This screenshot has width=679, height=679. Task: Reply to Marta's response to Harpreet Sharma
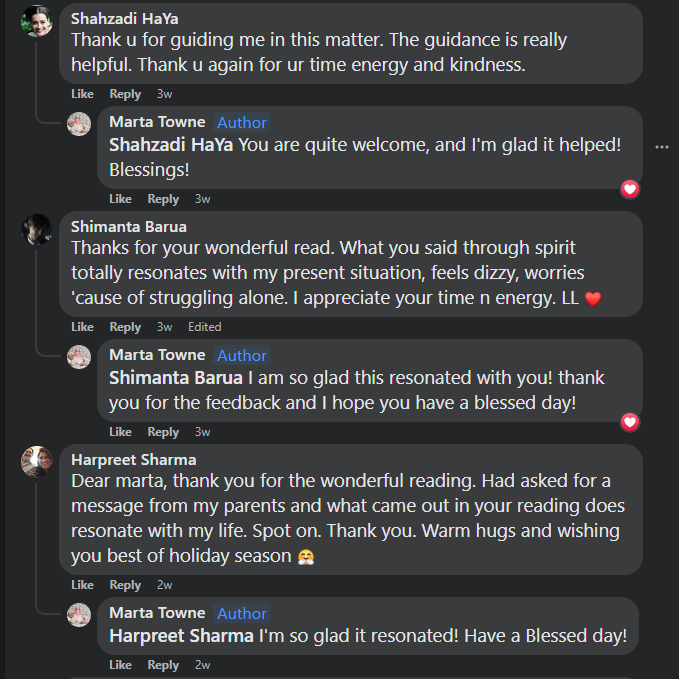click(x=163, y=665)
